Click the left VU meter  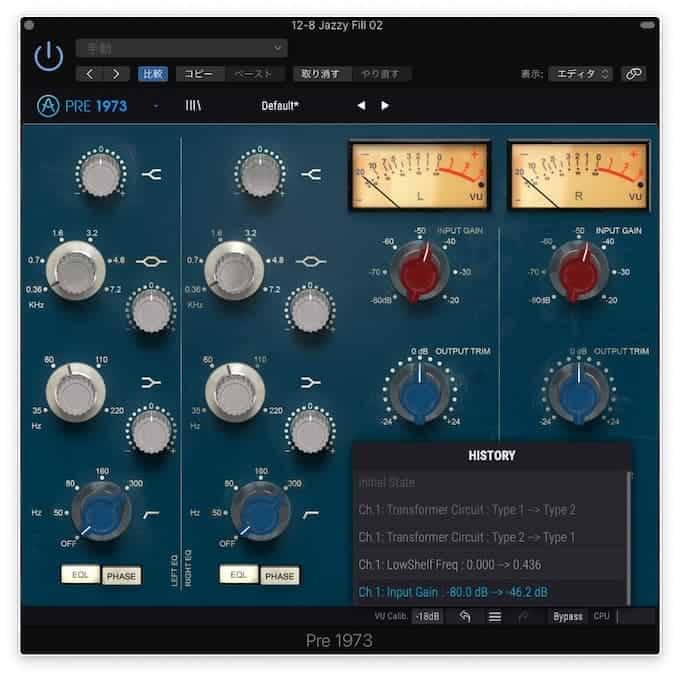click(x=419, y=176)
